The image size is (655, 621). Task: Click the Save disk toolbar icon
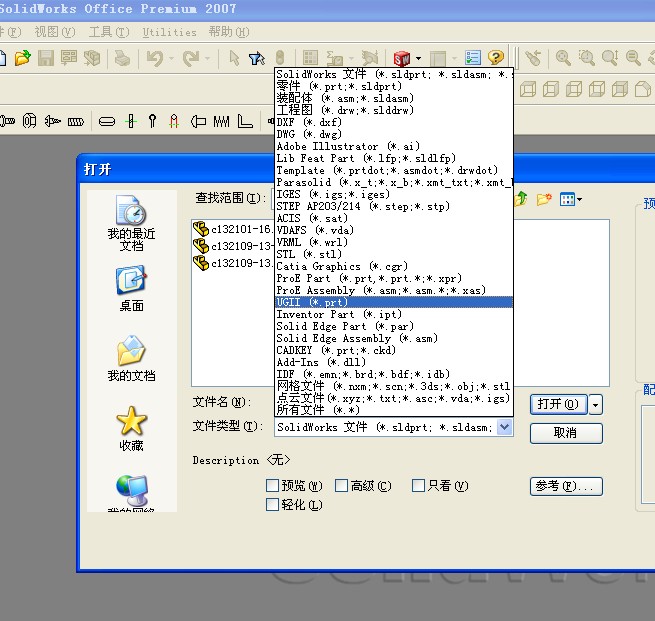click(46, 58)
